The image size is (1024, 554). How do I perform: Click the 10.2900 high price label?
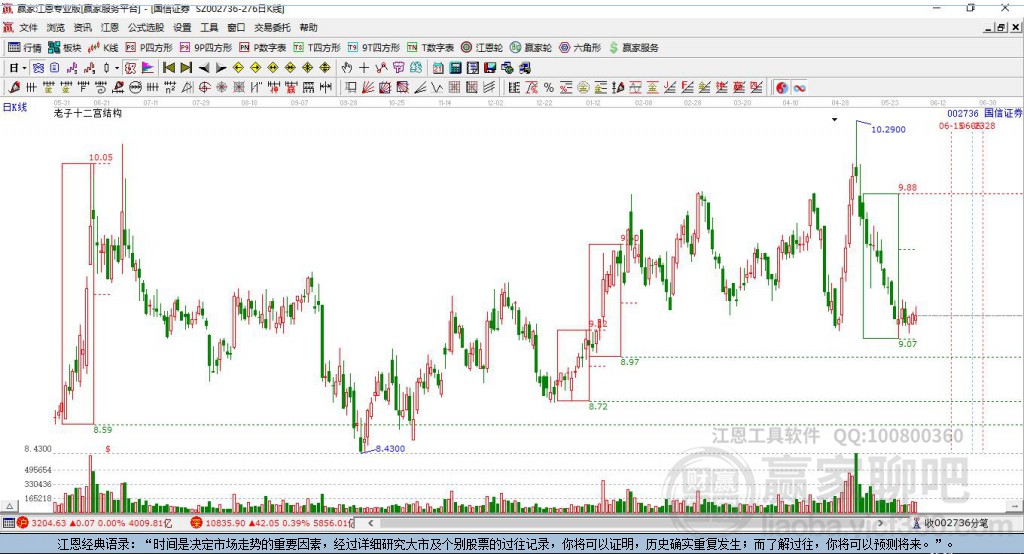click(888, 129)
